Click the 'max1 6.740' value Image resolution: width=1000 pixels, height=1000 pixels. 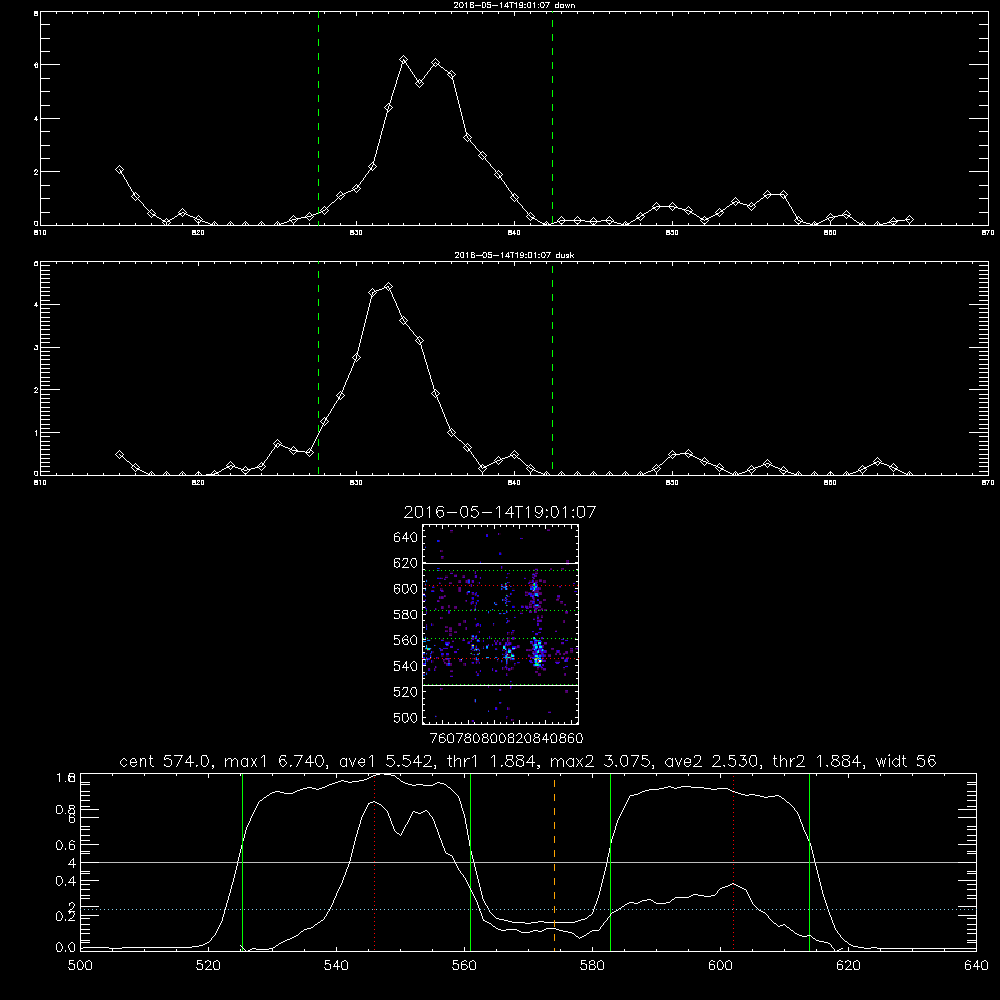[x=275, y=761]
